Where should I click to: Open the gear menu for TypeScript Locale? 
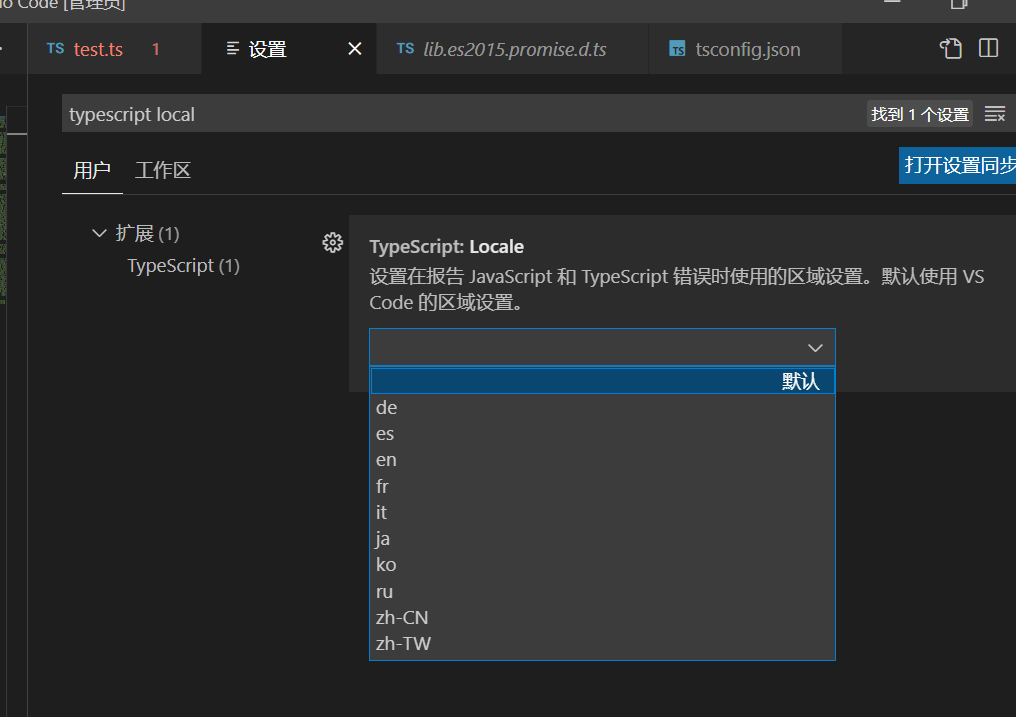coord(332,243)
